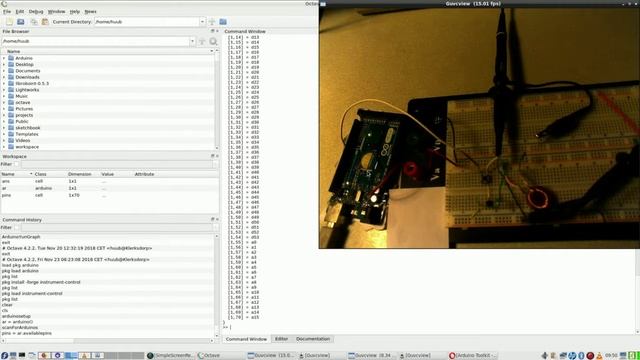
Task: Open Arduino Toolkit taskbar button
Action: click(x=473, y=356)
